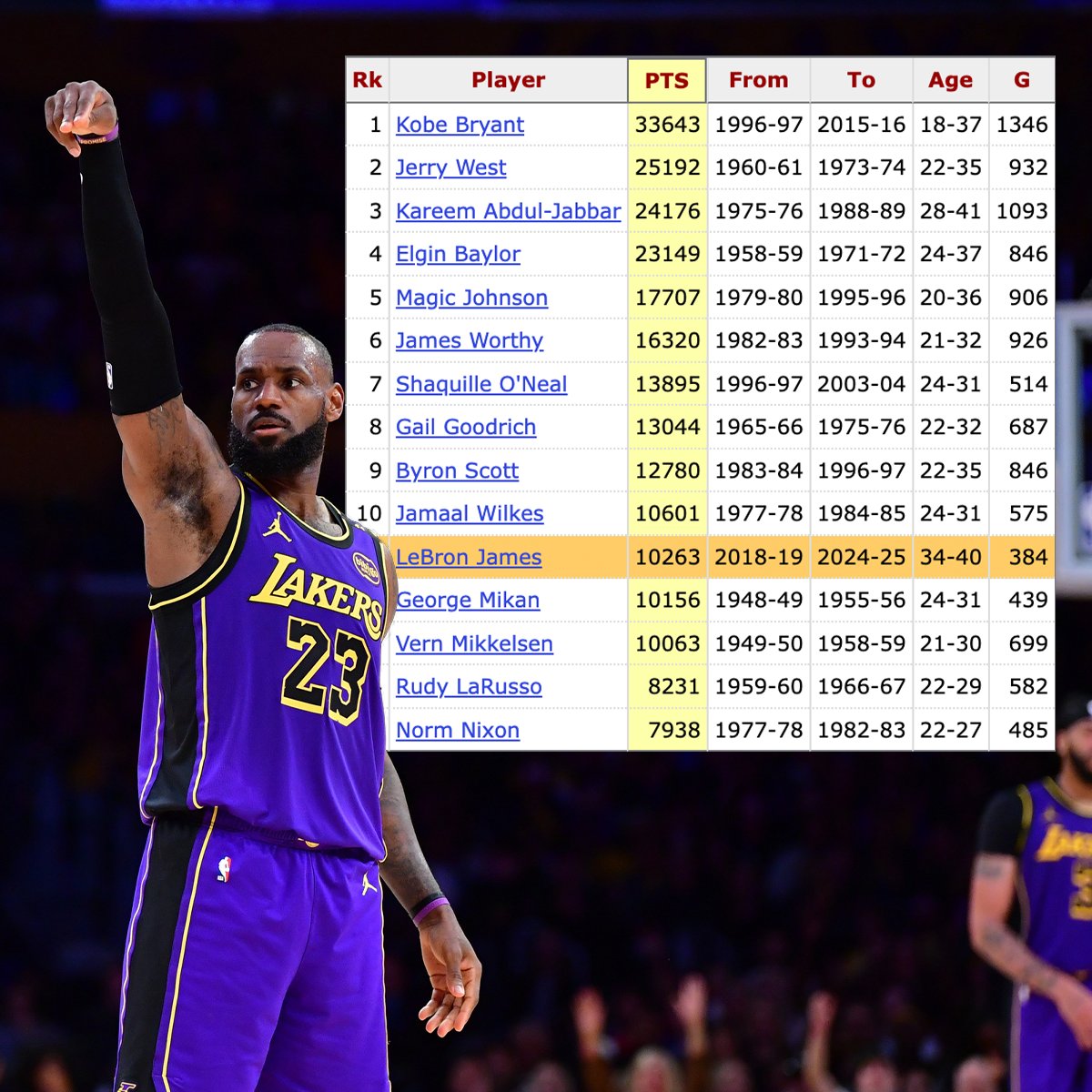Open the Shaquille O'Neal link
Viewport: 1092px width, 1092px height.
coord(480,384)
